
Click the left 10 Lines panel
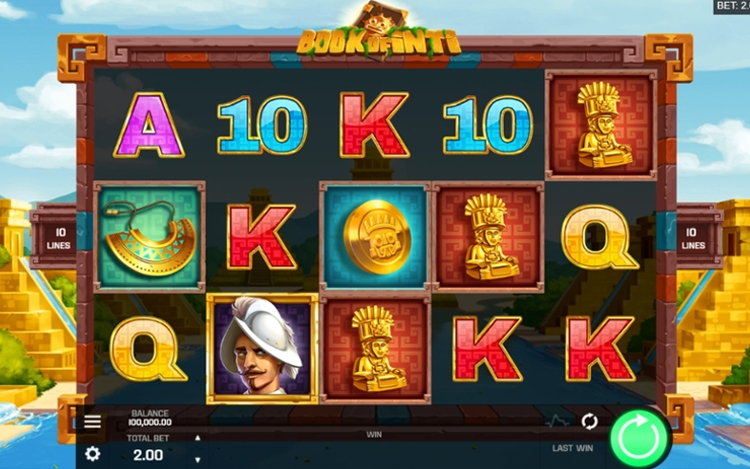click(58, 239)
